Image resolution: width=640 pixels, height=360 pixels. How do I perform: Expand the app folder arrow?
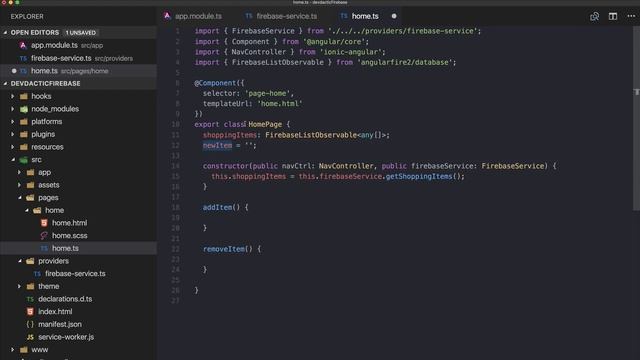pos(19,172)
